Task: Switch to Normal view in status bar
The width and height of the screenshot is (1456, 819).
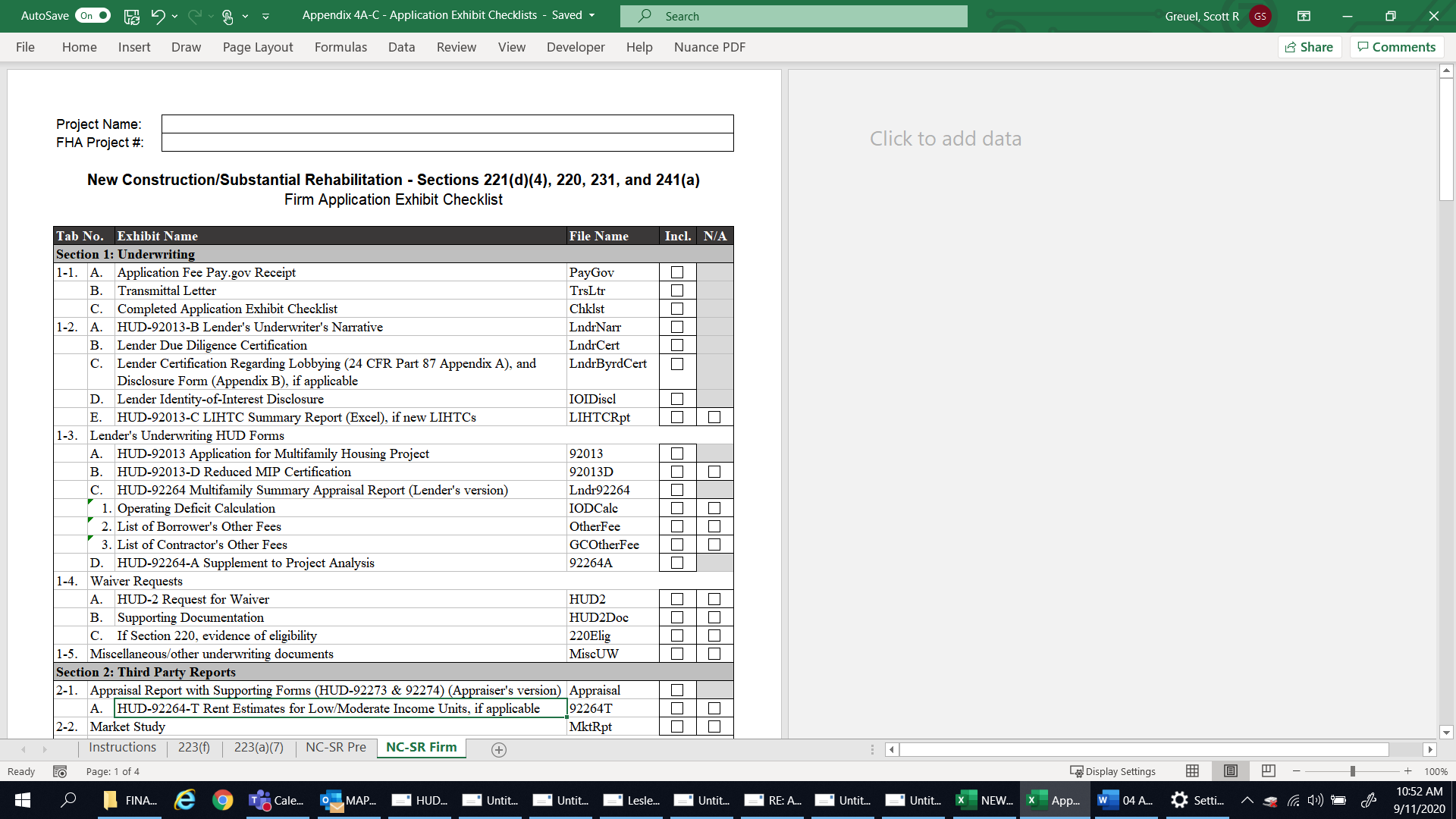Action: [x=1192, y=771]
